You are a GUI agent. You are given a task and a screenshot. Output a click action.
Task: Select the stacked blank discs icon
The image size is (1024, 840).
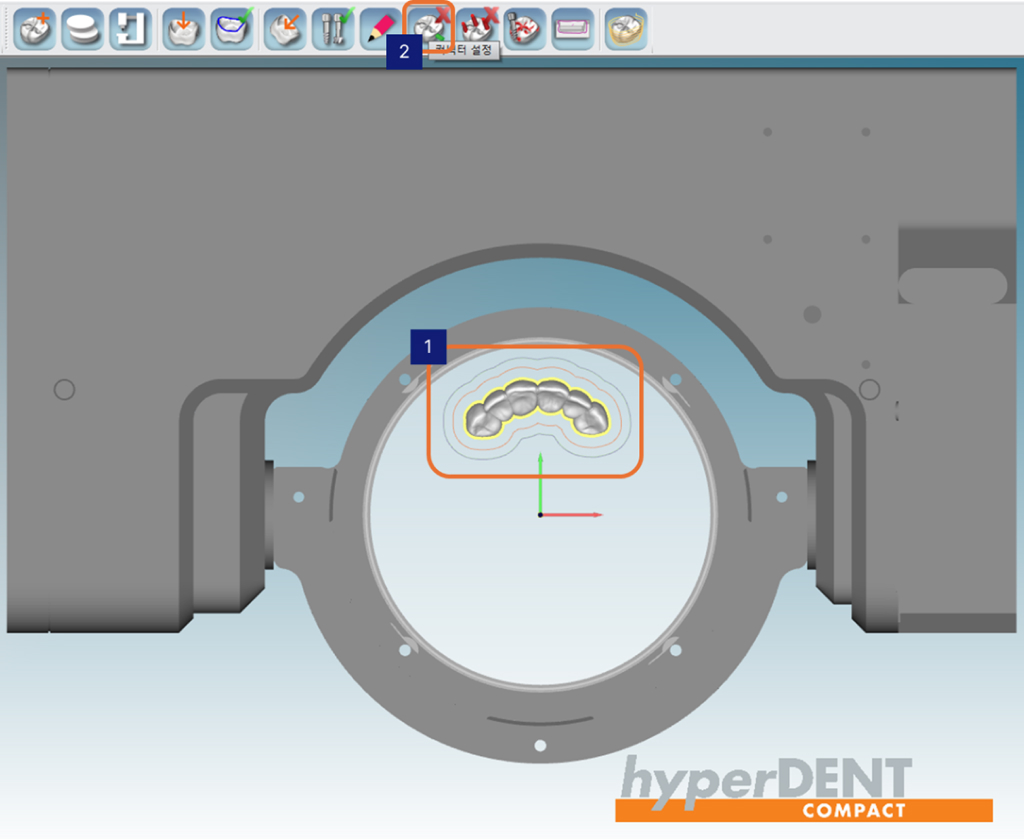[x=83, y=29]
